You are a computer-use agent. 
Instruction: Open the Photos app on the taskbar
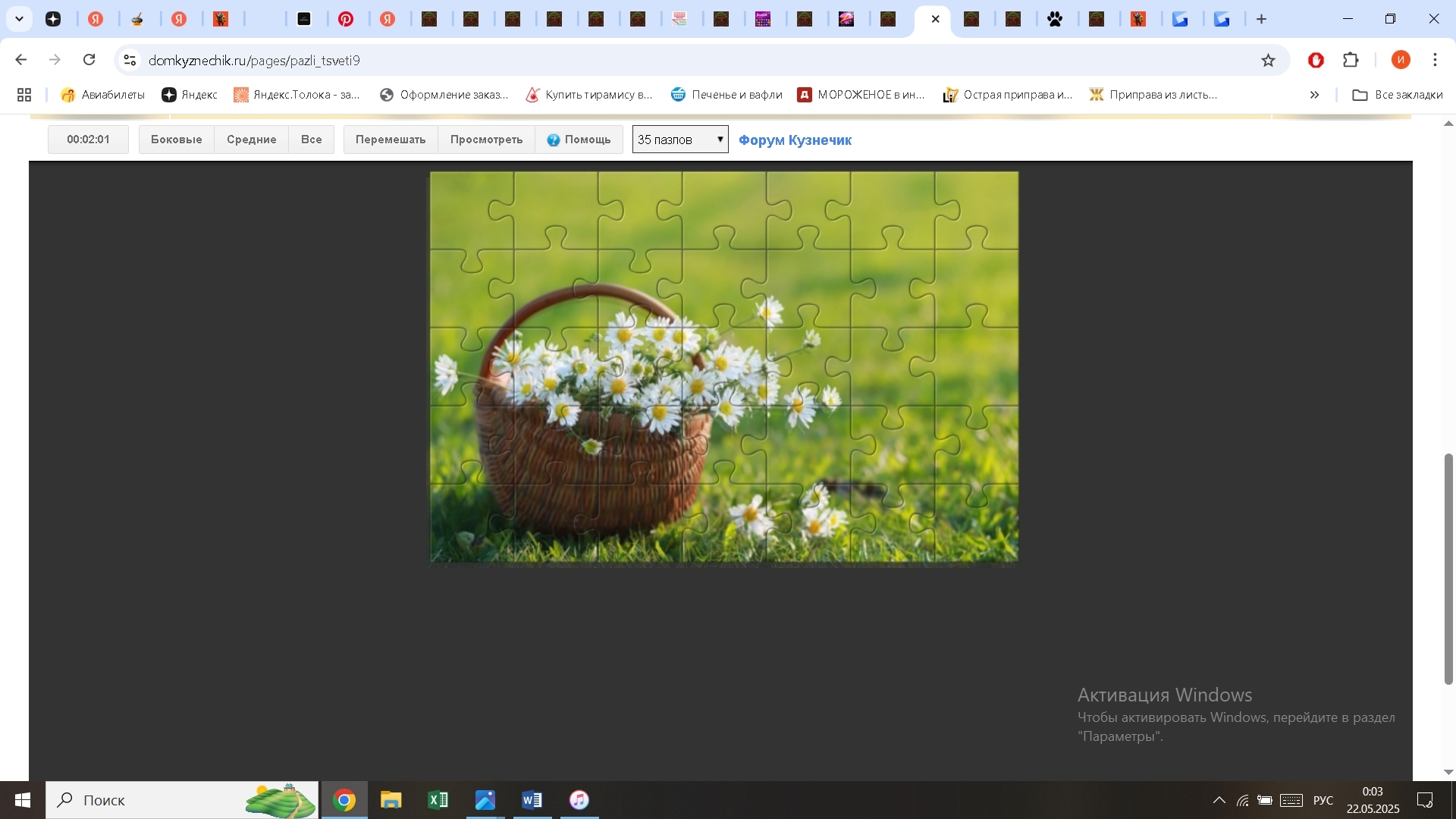(x=485, y=800)
